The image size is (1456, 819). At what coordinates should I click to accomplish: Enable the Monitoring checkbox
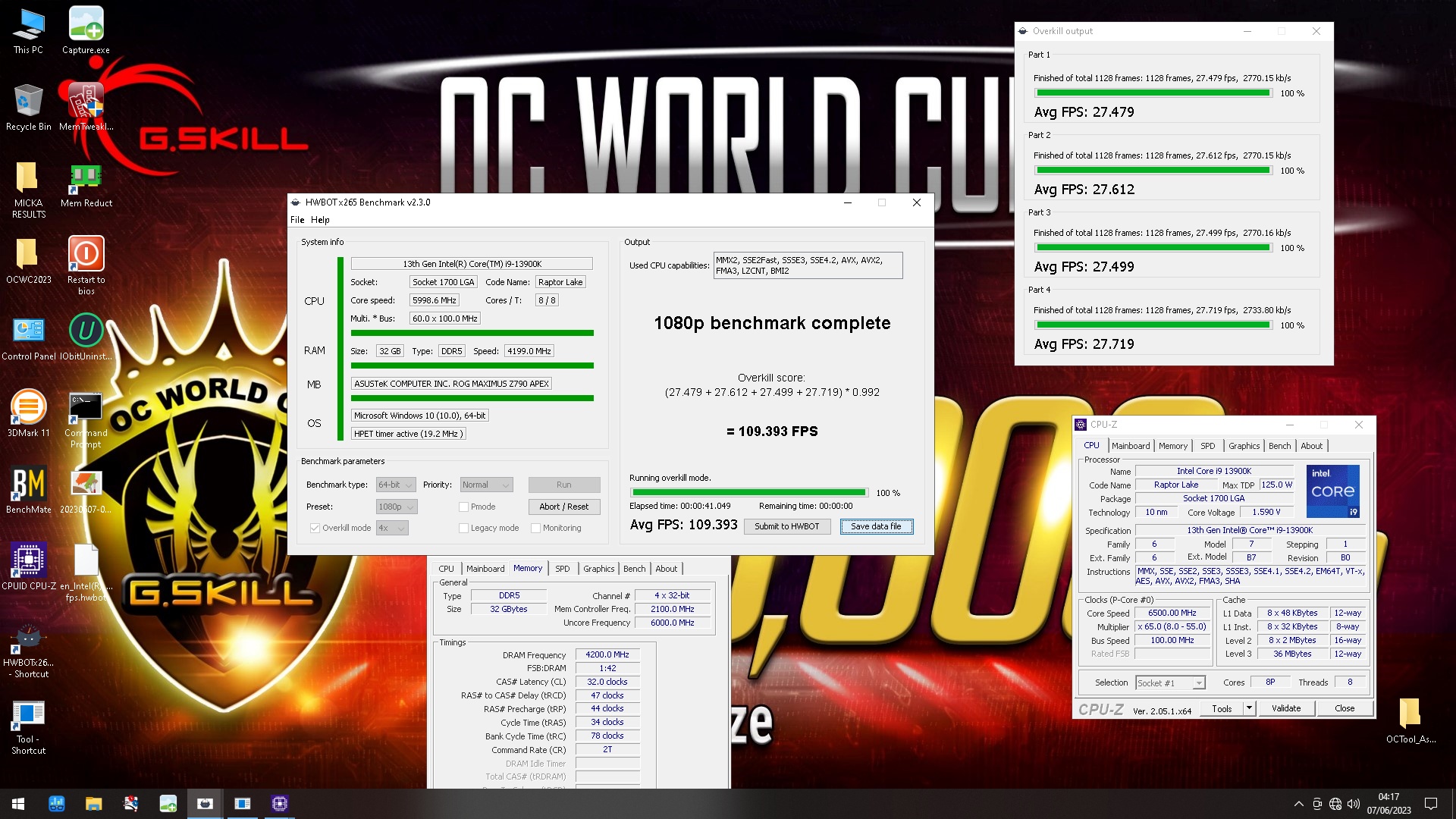pyautogui.click(x=535, y=528)
